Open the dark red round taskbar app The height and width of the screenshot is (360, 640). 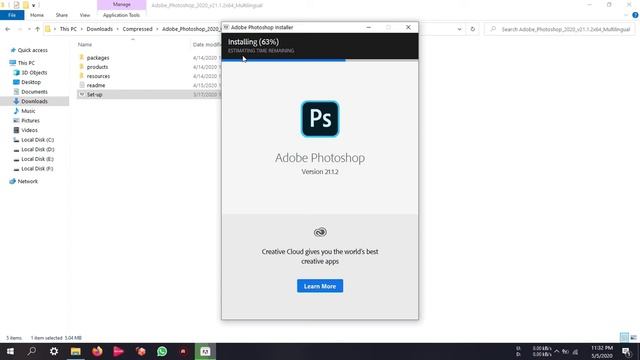click(x=183, y=351)
